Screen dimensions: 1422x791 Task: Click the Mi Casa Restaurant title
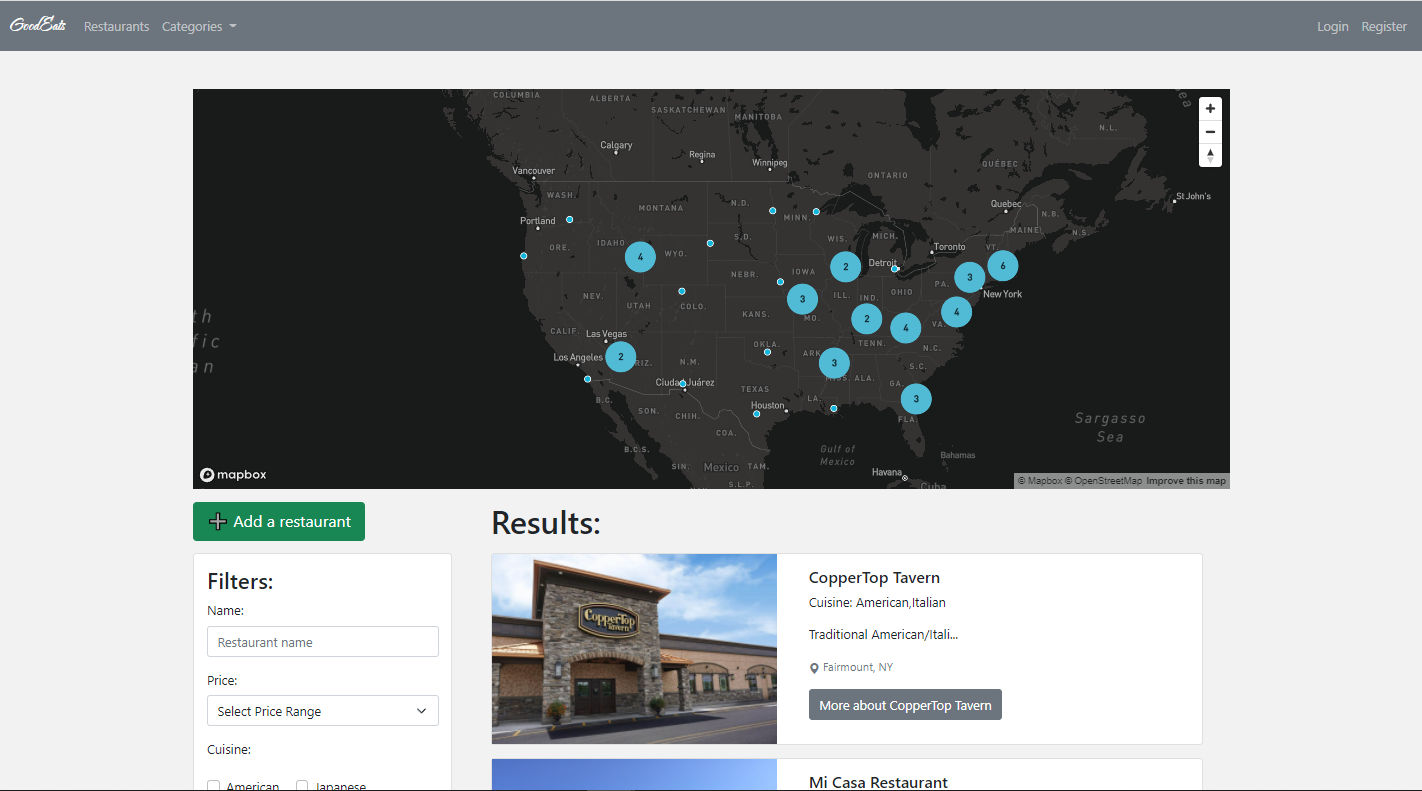878,782
